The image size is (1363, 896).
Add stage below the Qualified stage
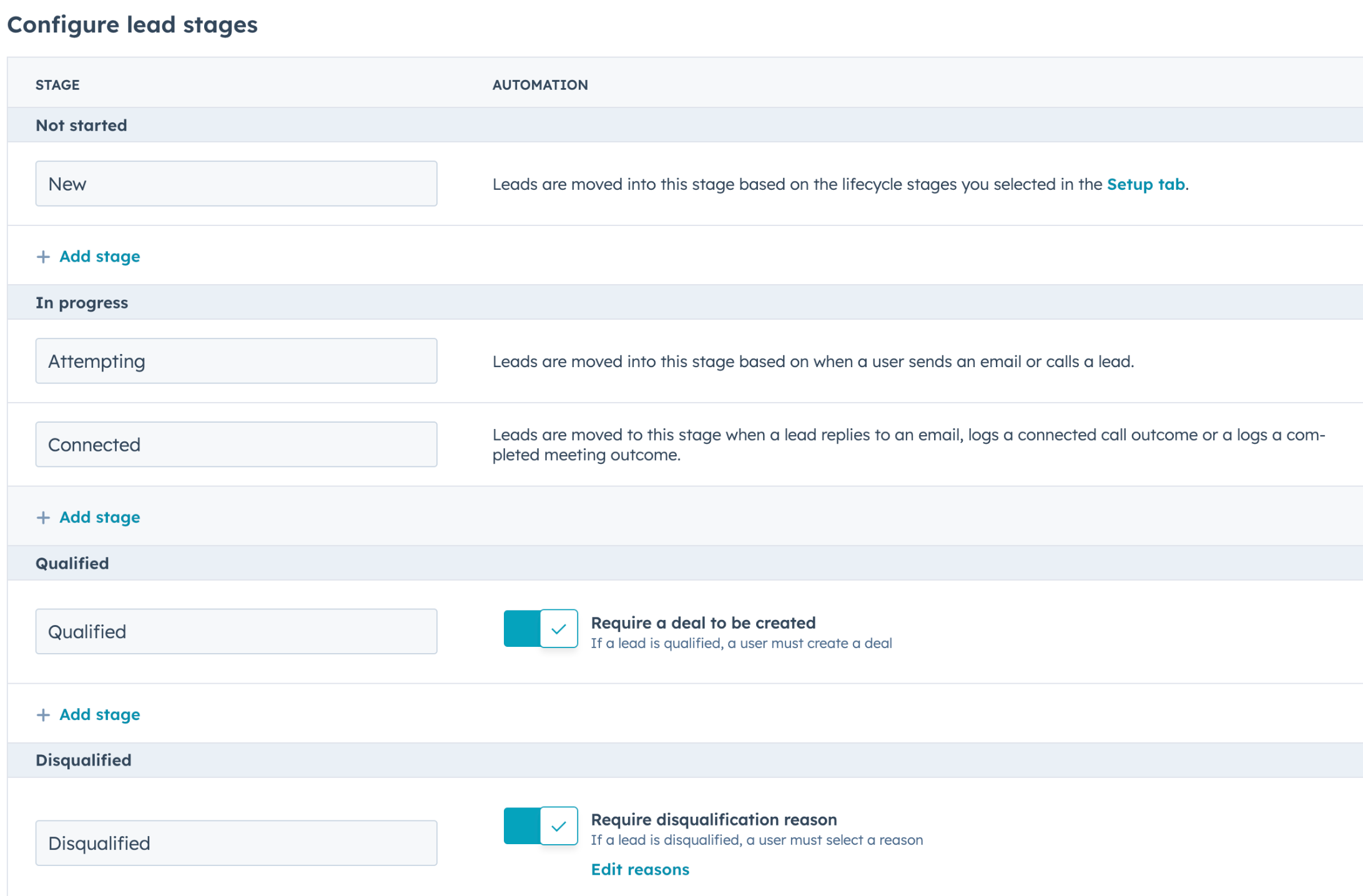(99, 715)
